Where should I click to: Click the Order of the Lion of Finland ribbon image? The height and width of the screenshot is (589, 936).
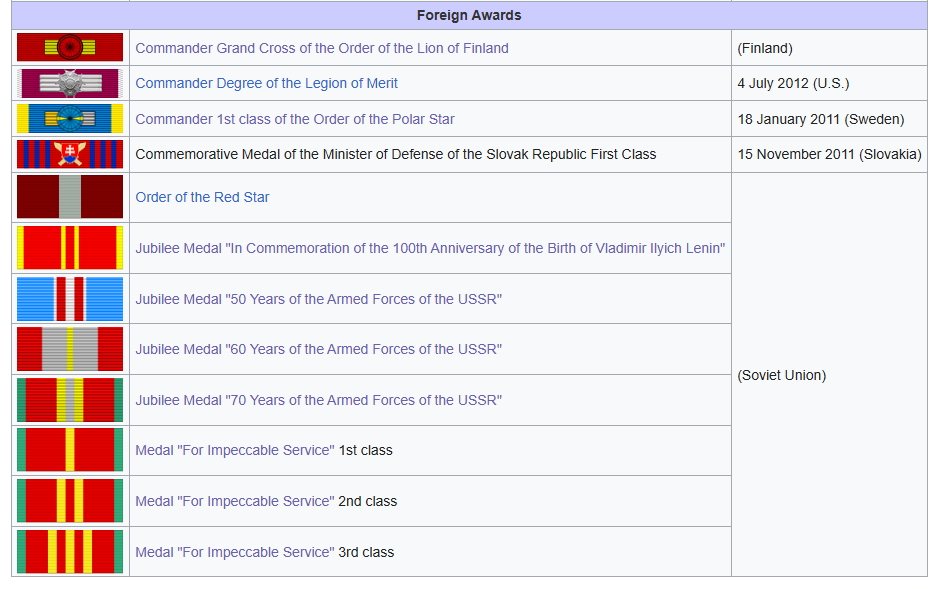click(70, 47)
